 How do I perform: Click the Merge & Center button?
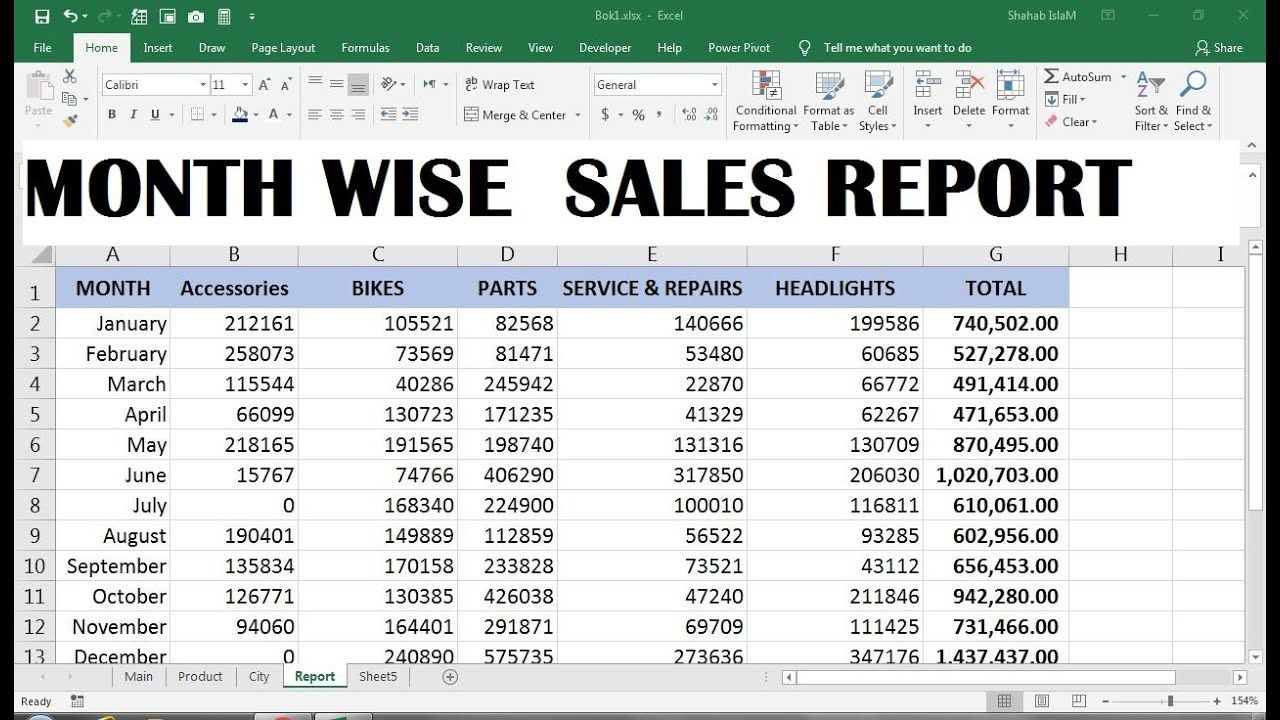516,115
